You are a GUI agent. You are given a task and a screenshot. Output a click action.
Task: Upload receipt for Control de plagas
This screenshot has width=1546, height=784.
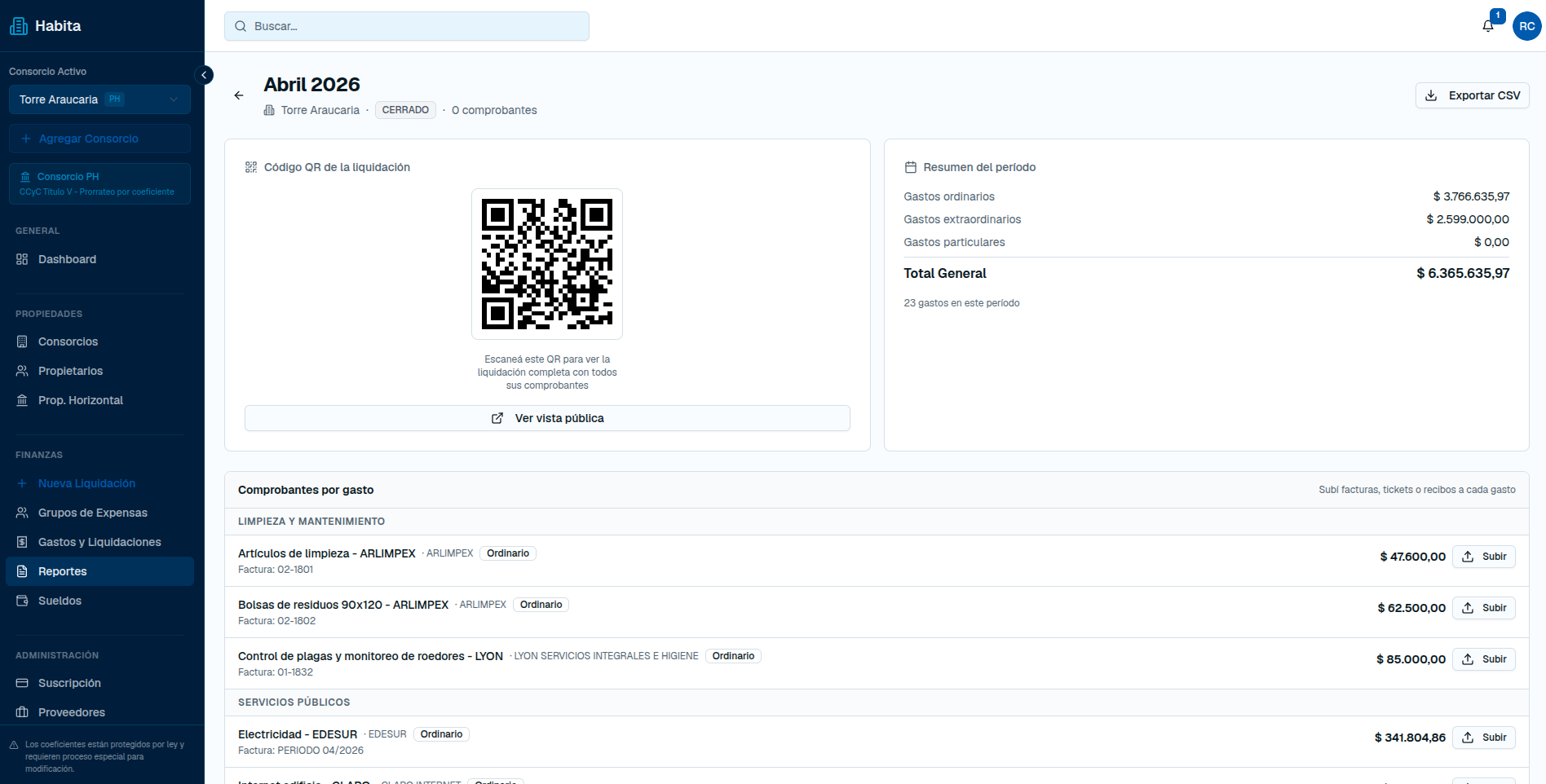pyautogui.click(x=1483, y=659)
